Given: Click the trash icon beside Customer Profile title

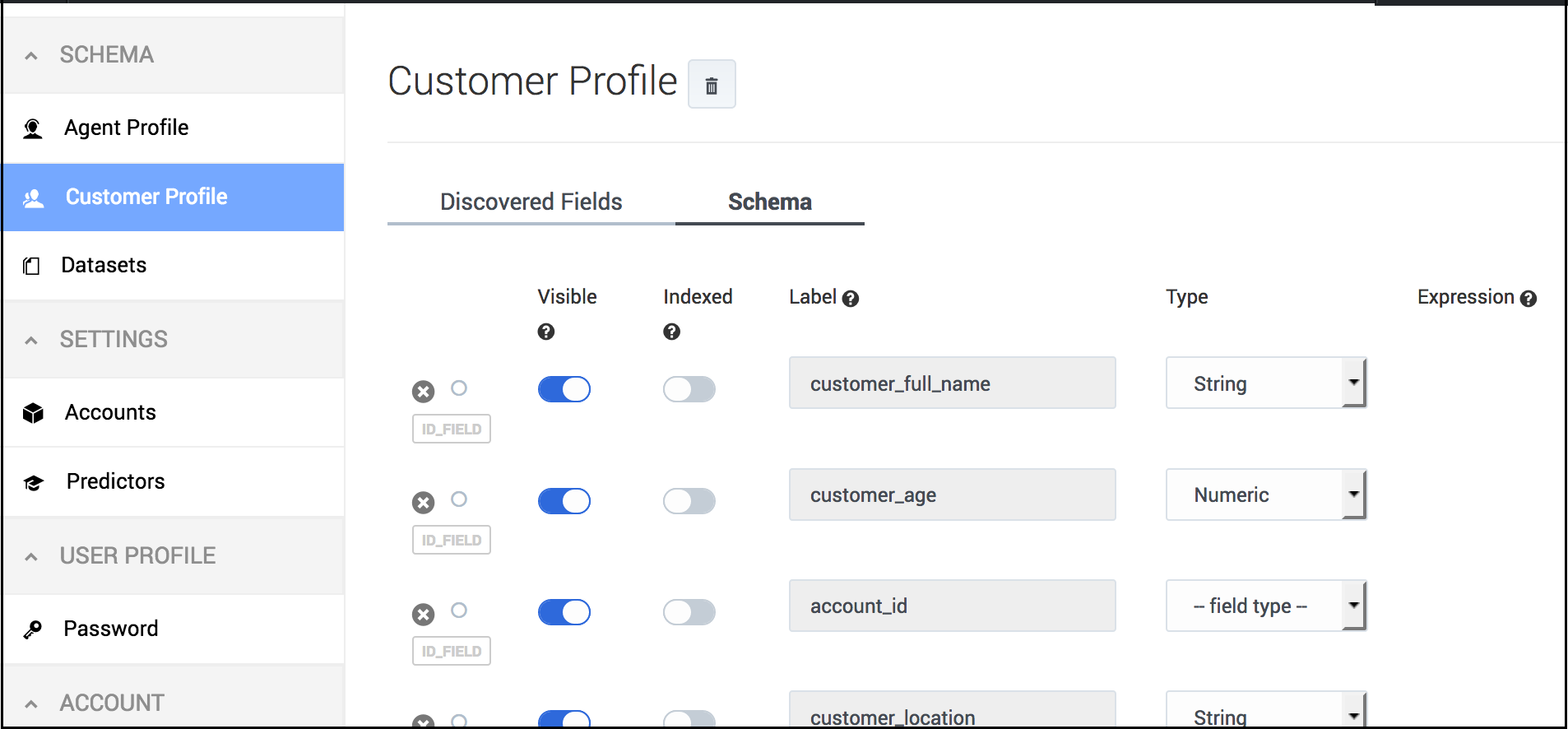Looking at the screenshot, I should coord(712,85).
